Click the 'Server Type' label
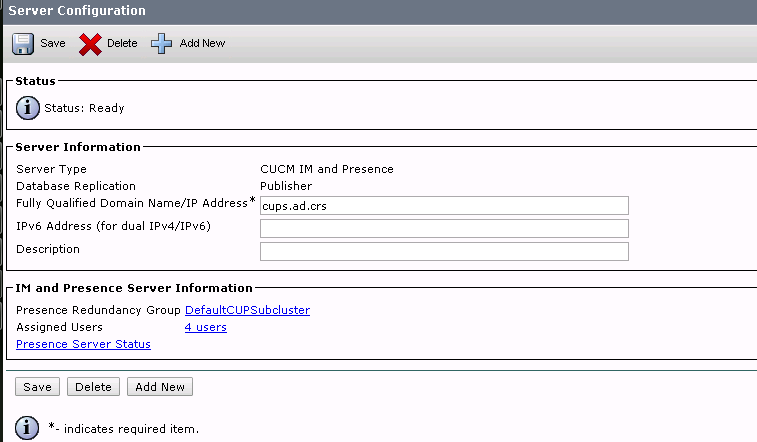 (x=51, y=169)
